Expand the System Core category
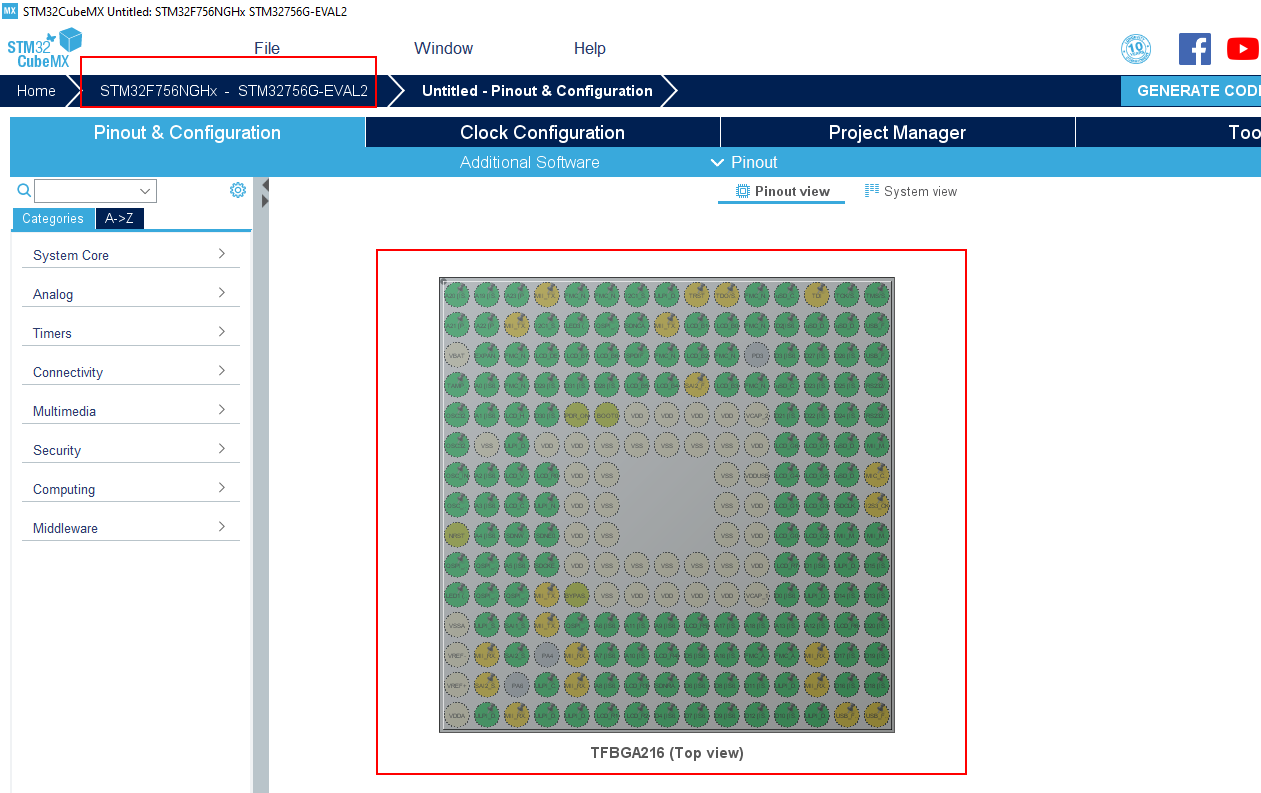Viewport: 1261px width, 793px height. click(130, 255)
